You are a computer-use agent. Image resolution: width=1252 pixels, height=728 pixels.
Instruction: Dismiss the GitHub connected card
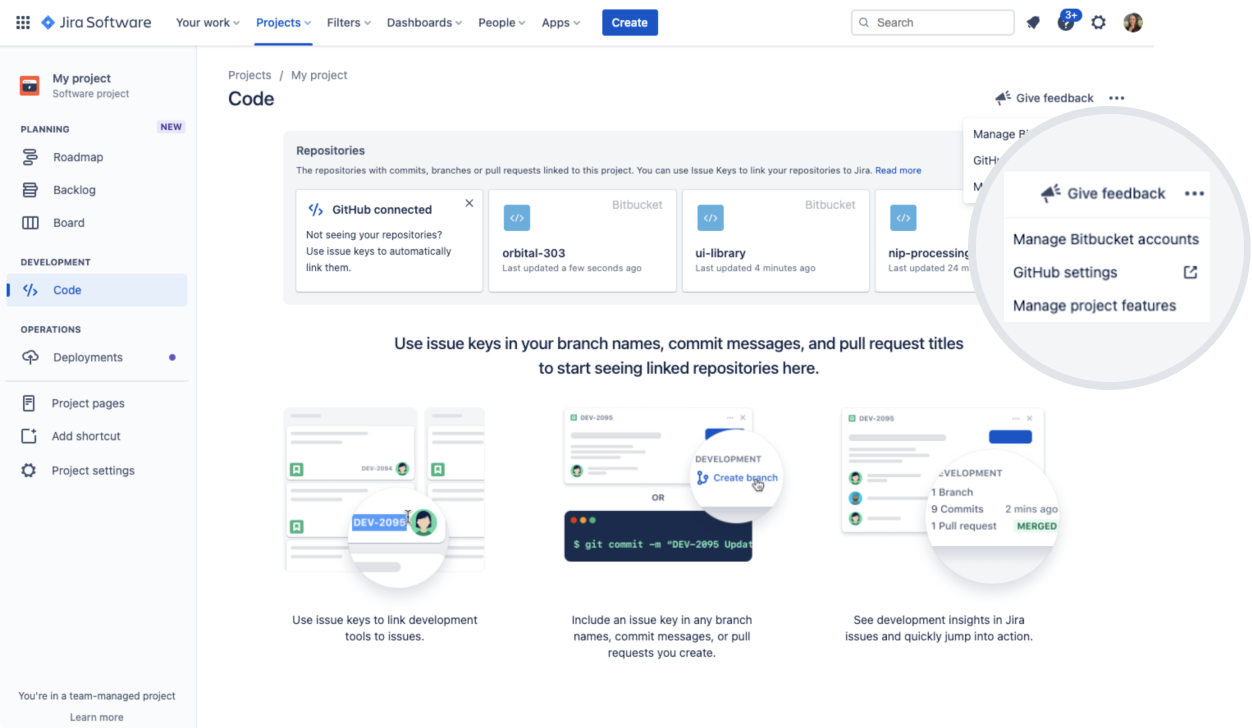tap(469, 203)
